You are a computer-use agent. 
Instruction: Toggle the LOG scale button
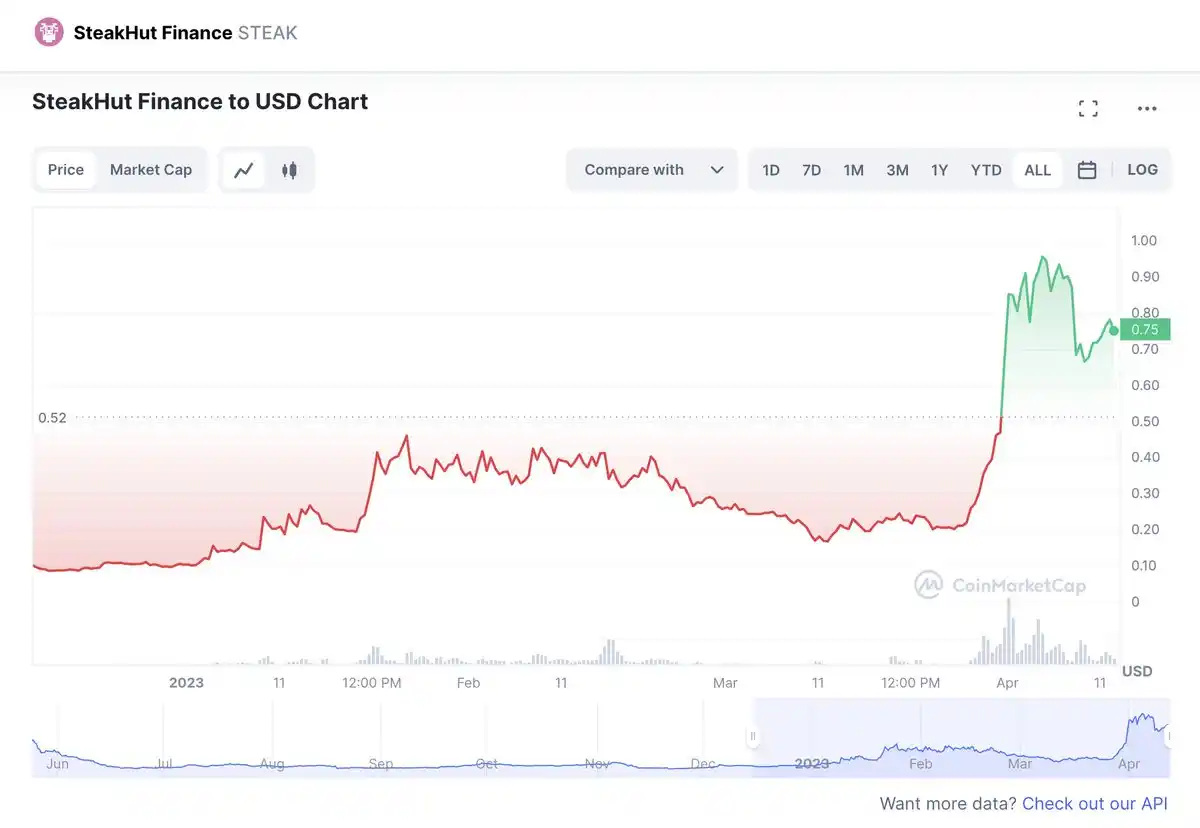(x=1142, y=170)
